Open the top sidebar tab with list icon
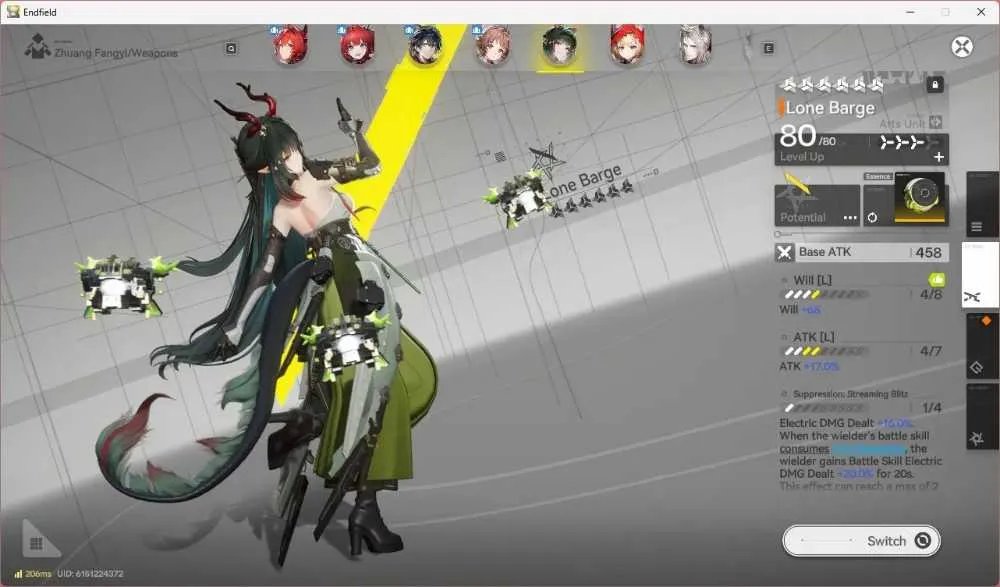The height and width of the screenshot is (587, 1000). point(982,205)
